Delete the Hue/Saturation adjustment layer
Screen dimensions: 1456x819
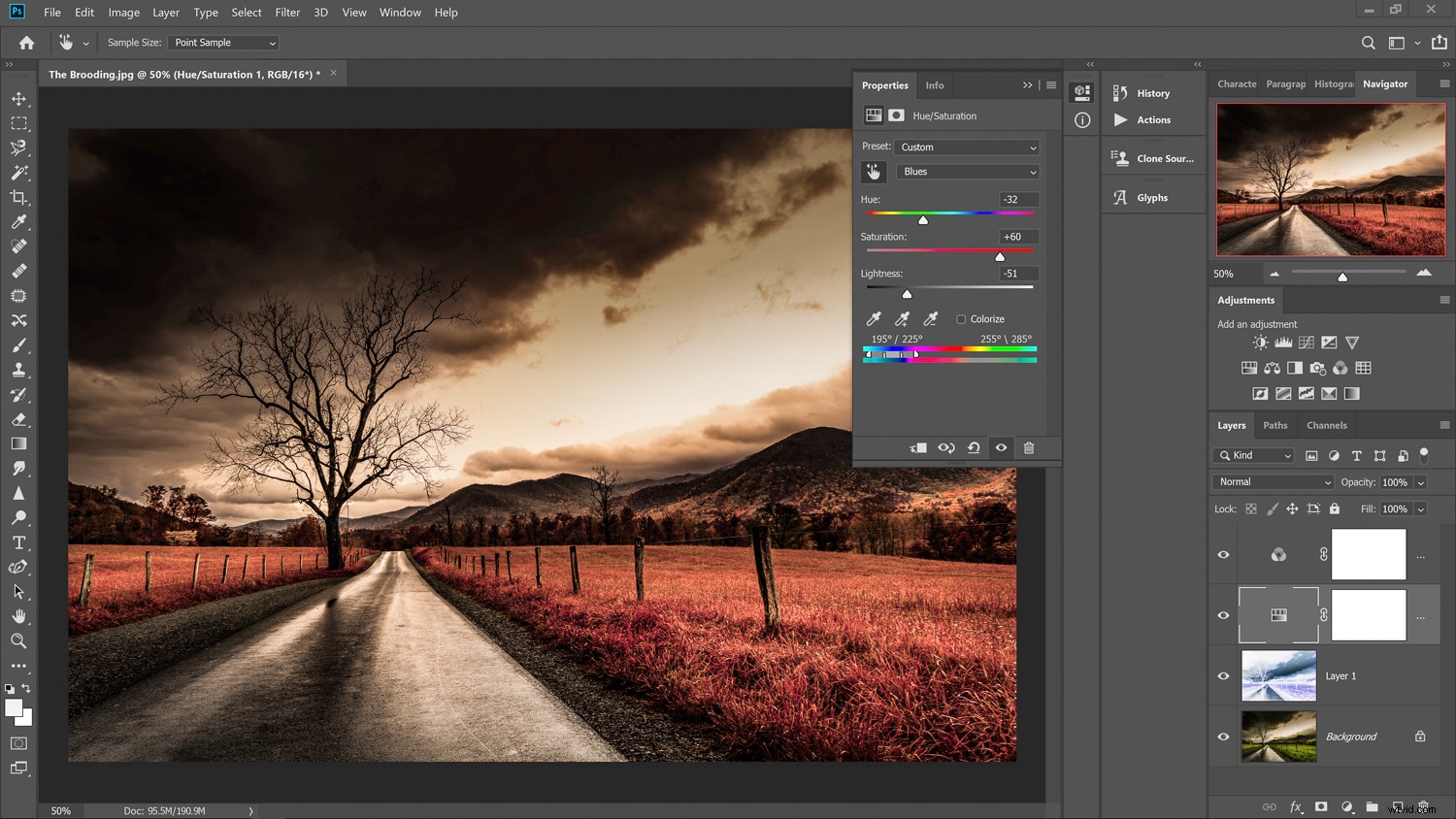tap(1029, 447)
